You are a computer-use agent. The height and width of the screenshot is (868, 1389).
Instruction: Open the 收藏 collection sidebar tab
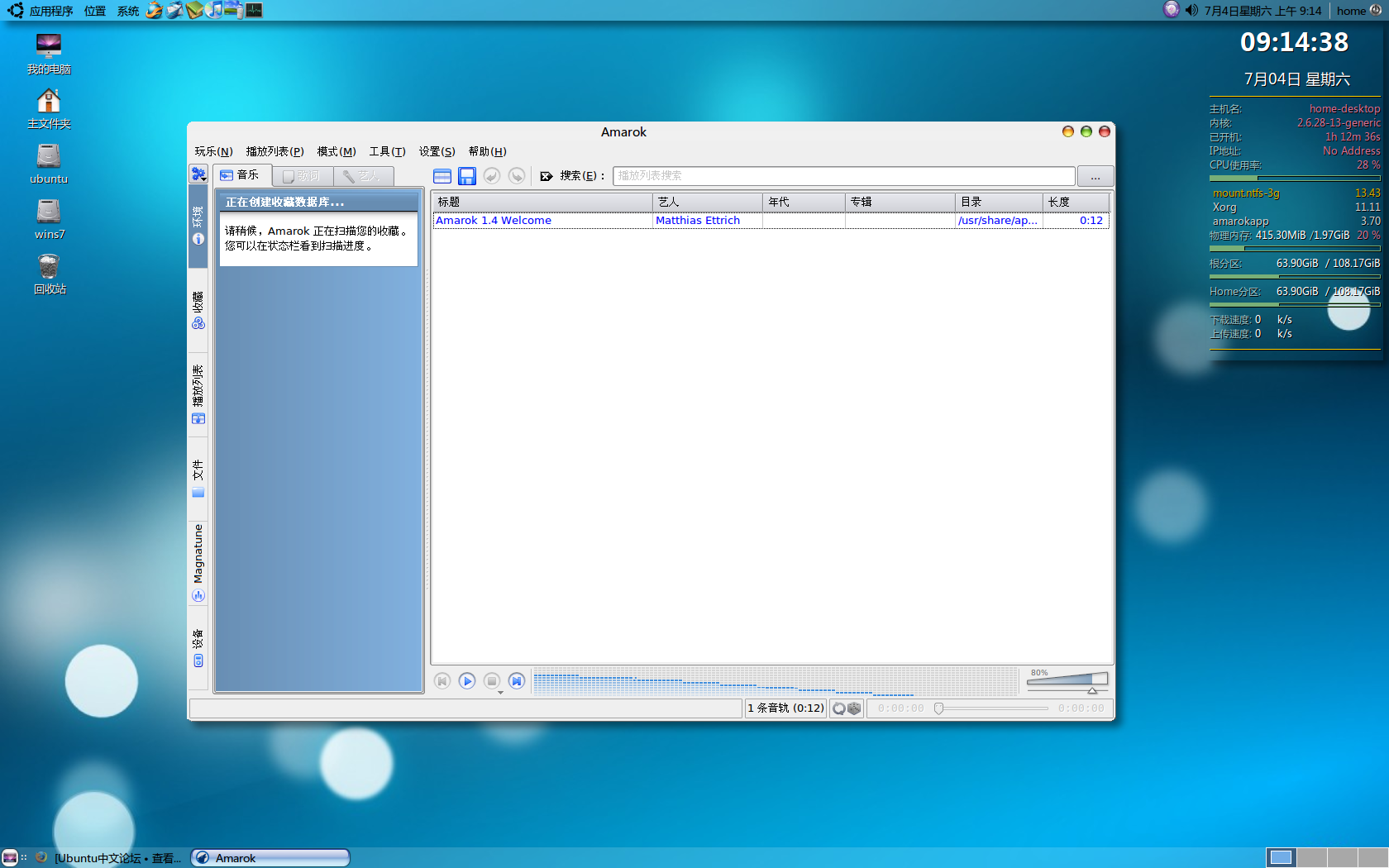198,311
